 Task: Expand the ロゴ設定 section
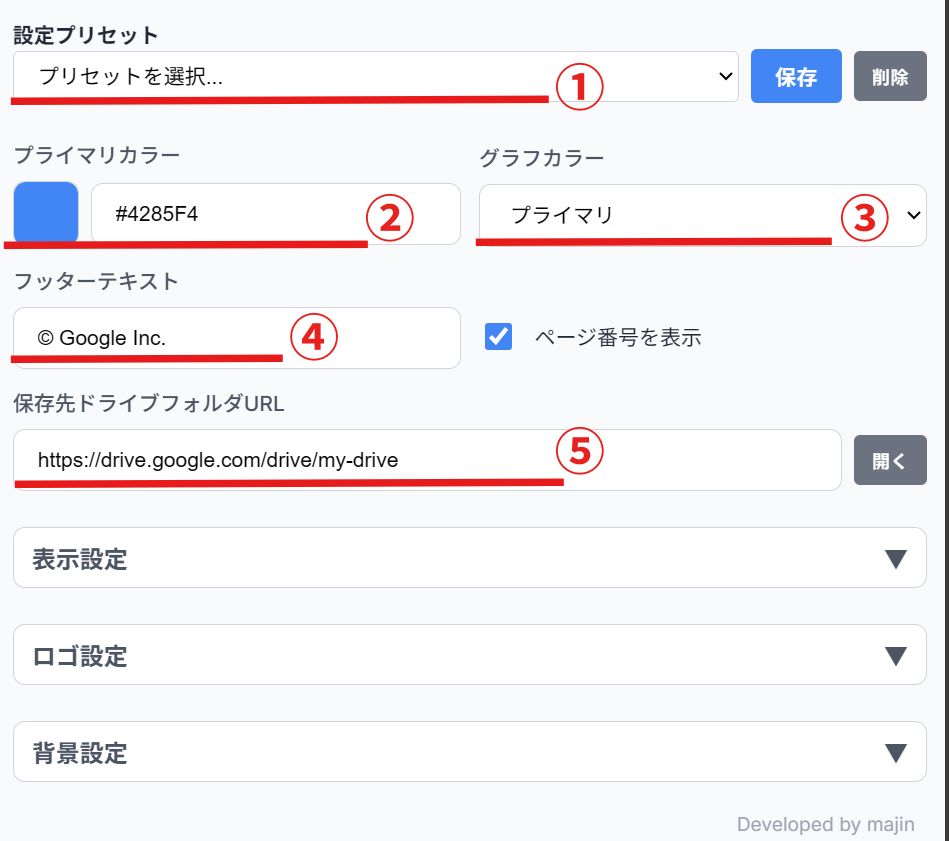click(469, 655)
